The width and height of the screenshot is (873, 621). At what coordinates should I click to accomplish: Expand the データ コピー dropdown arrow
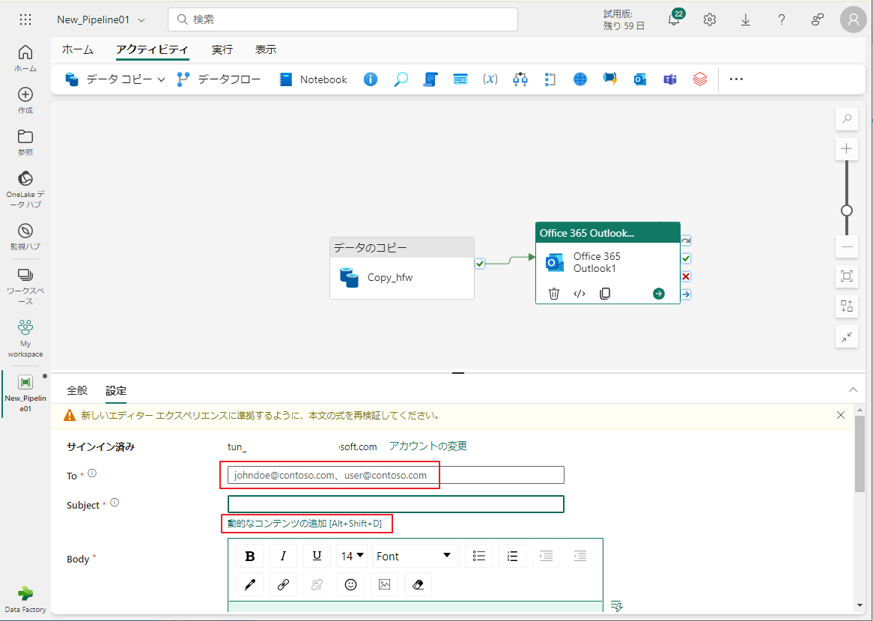click(161, 80)
